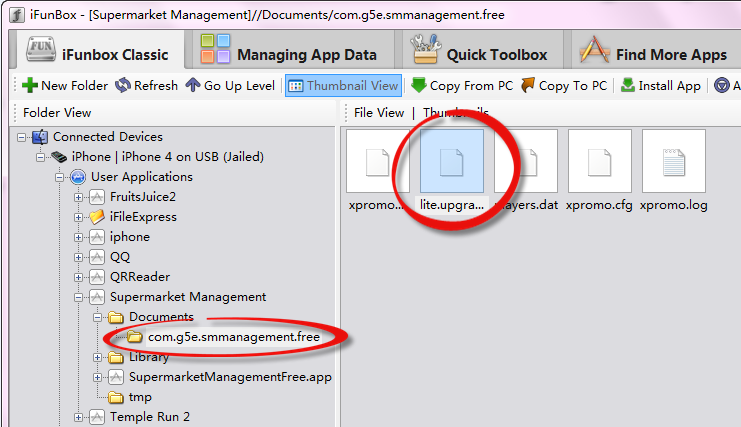Create a New Folder
The height and width of the screenshot is (427, 741).
tap(65, 85)
